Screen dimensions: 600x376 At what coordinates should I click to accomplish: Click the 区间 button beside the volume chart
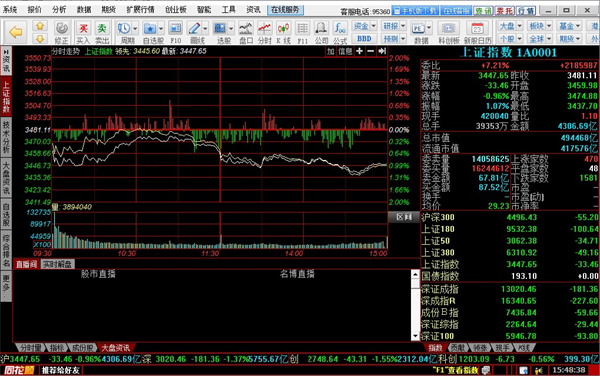click(404, 217)
